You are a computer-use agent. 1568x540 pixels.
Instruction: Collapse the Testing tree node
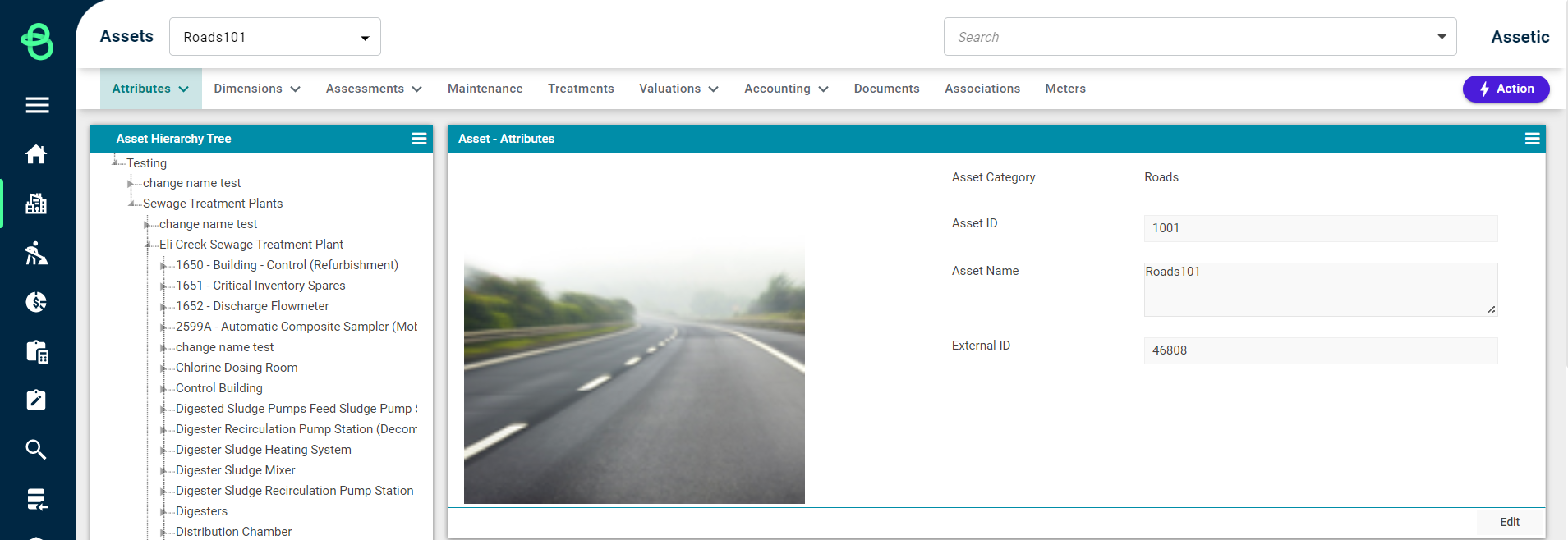coord(115,162)
